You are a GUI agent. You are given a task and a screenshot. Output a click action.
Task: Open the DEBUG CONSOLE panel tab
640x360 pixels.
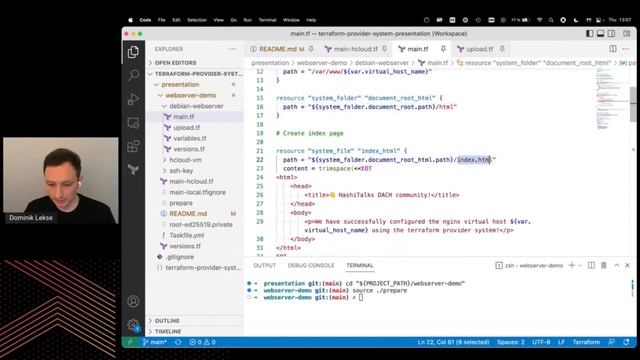pyautogui.click(x=311, y=265)
